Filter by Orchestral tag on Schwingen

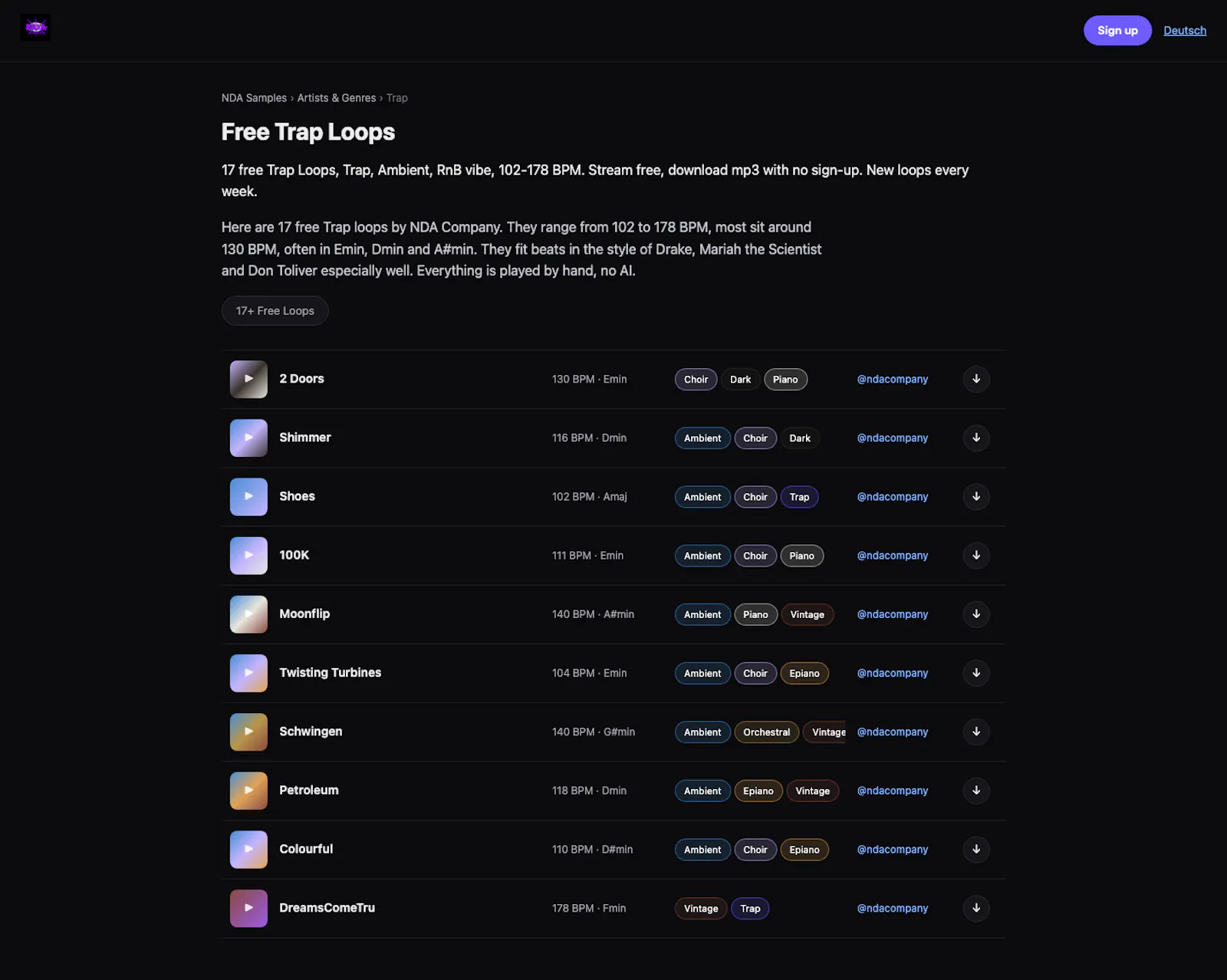[766, 732]
